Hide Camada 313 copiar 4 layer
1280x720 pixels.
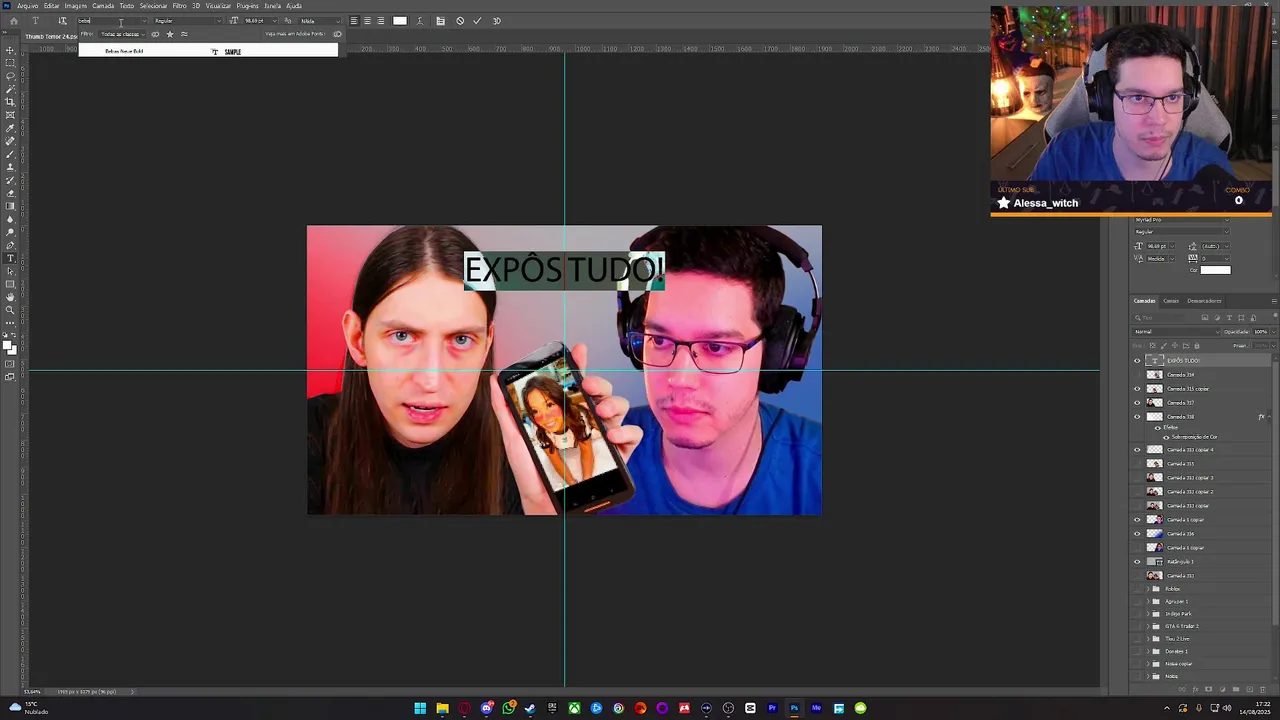coord(1137,450)
